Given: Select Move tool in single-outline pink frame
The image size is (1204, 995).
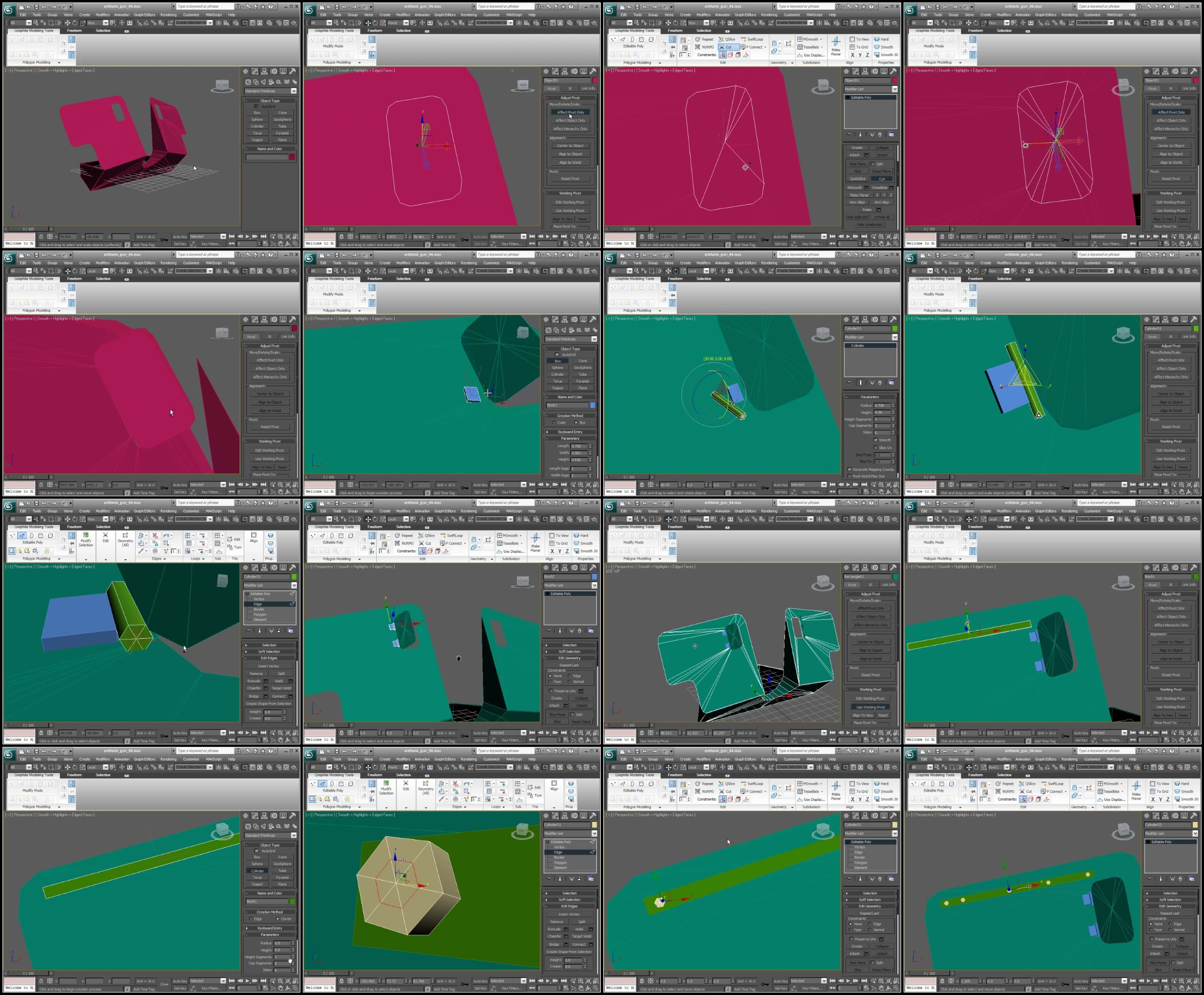Looking at the screenshot, I should pyautogui.click(x=367, y=23).
